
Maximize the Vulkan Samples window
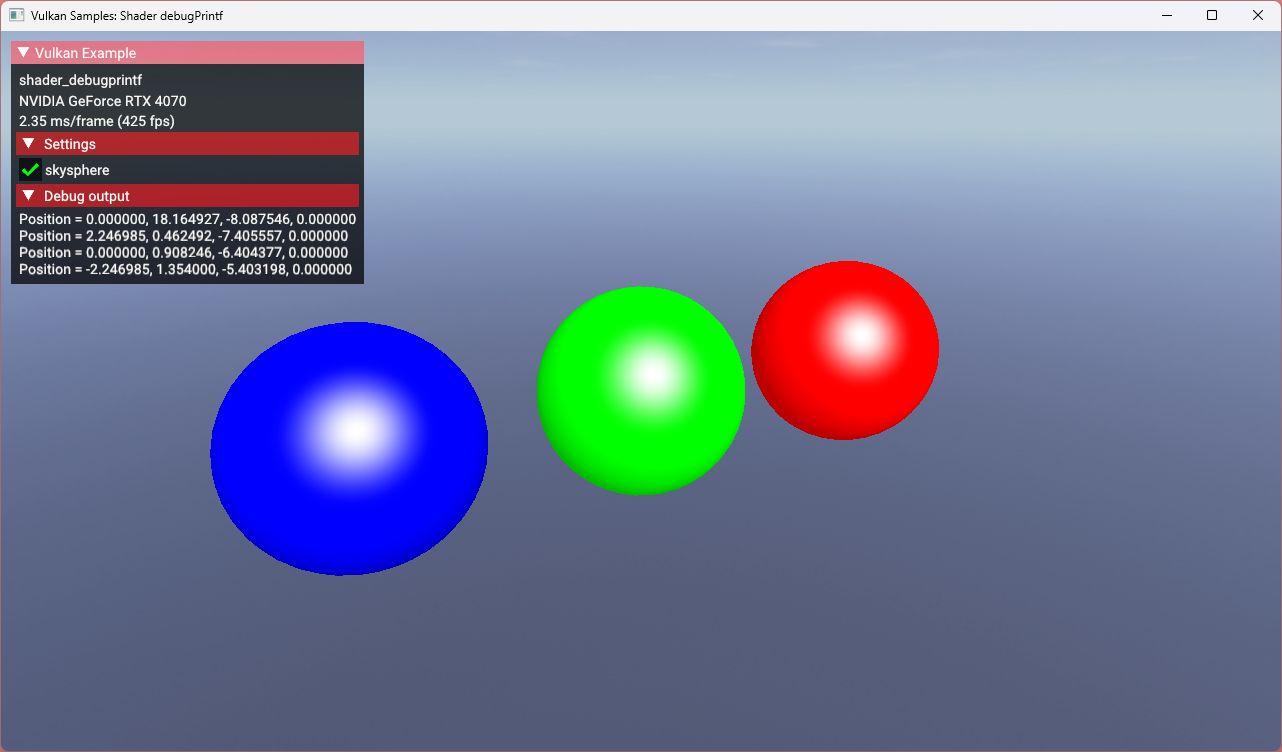tap(1212, 15)
